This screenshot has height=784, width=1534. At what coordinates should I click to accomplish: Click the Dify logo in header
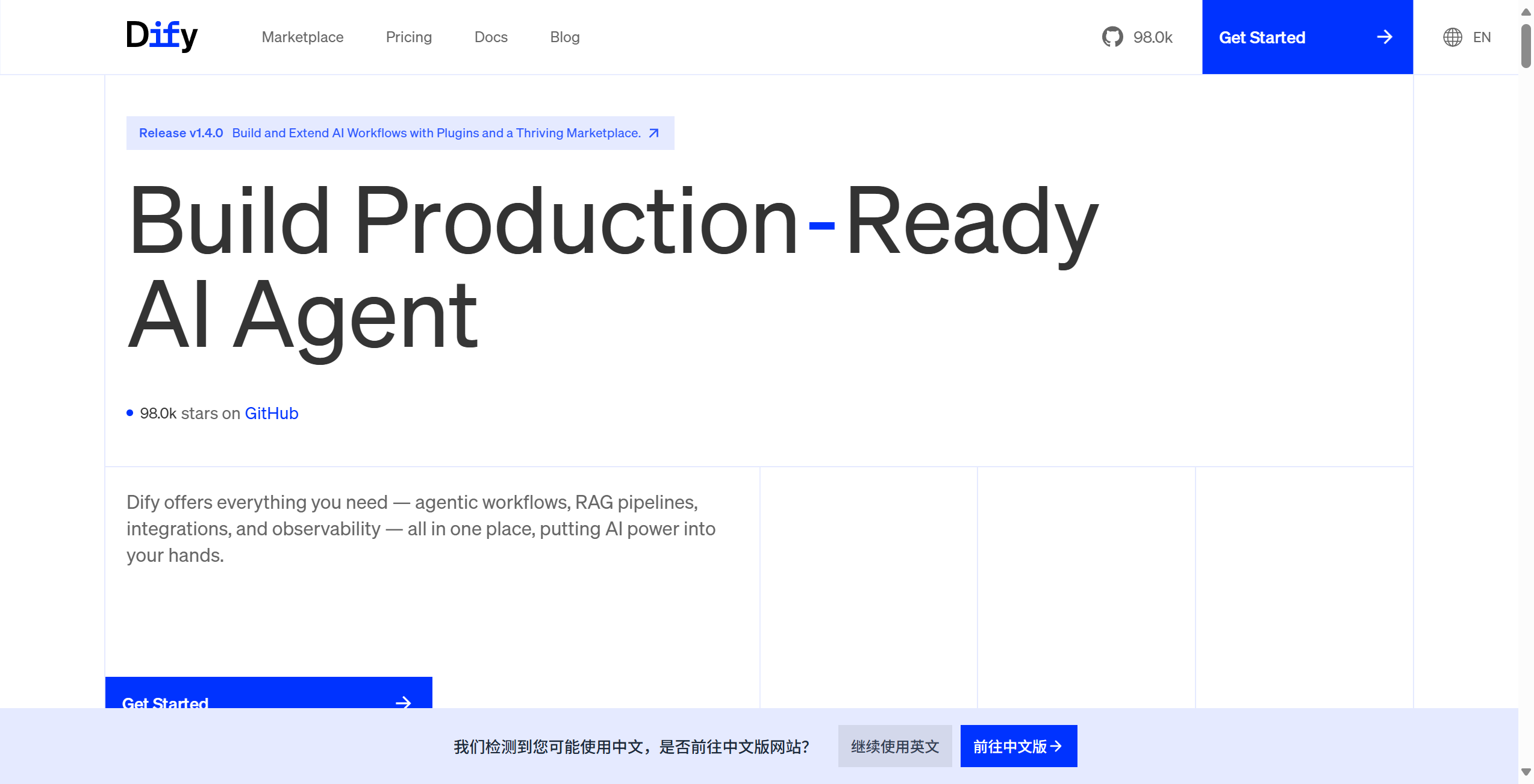tap(161, 36)
